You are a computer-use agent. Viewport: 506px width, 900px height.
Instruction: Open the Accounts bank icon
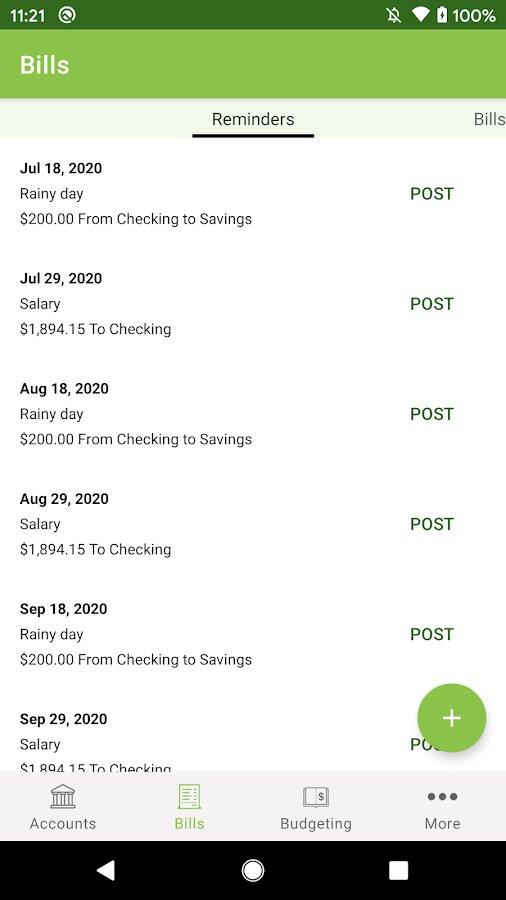tap(63, 797)
